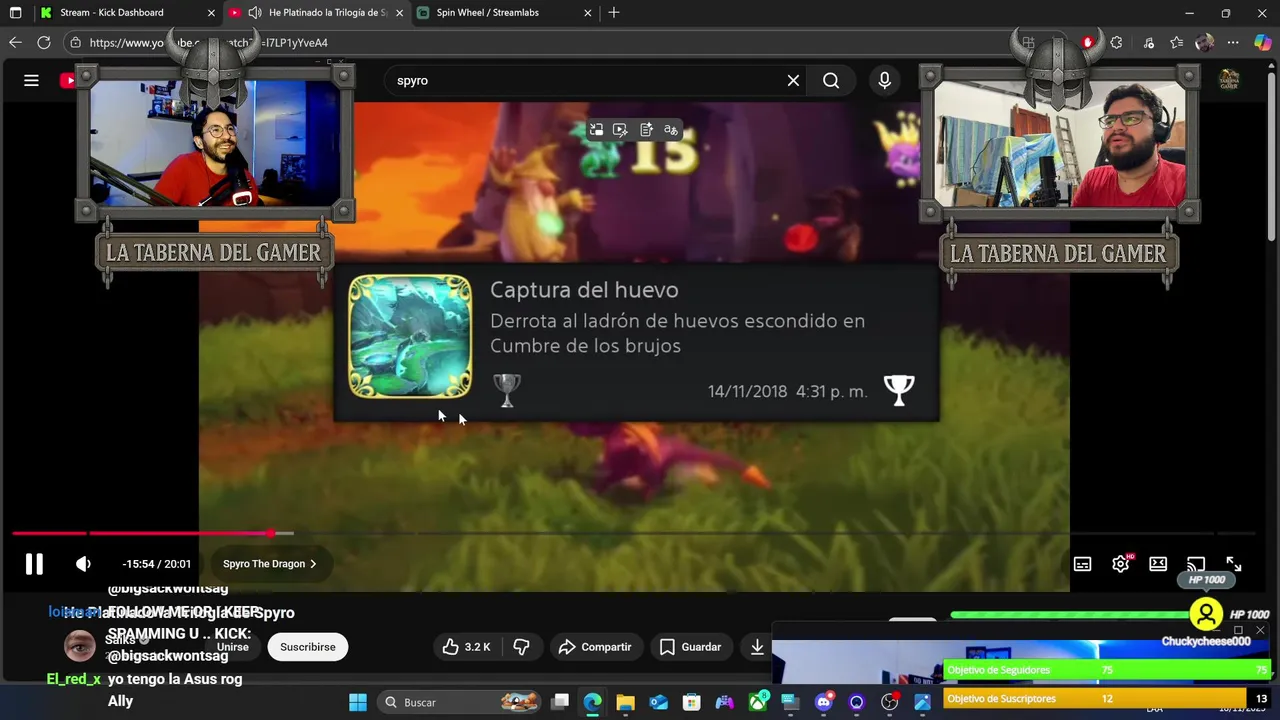Viewport: 1280px width, 720px height.
Task: Open the translate video overlay icon
Action: (671, 130)
